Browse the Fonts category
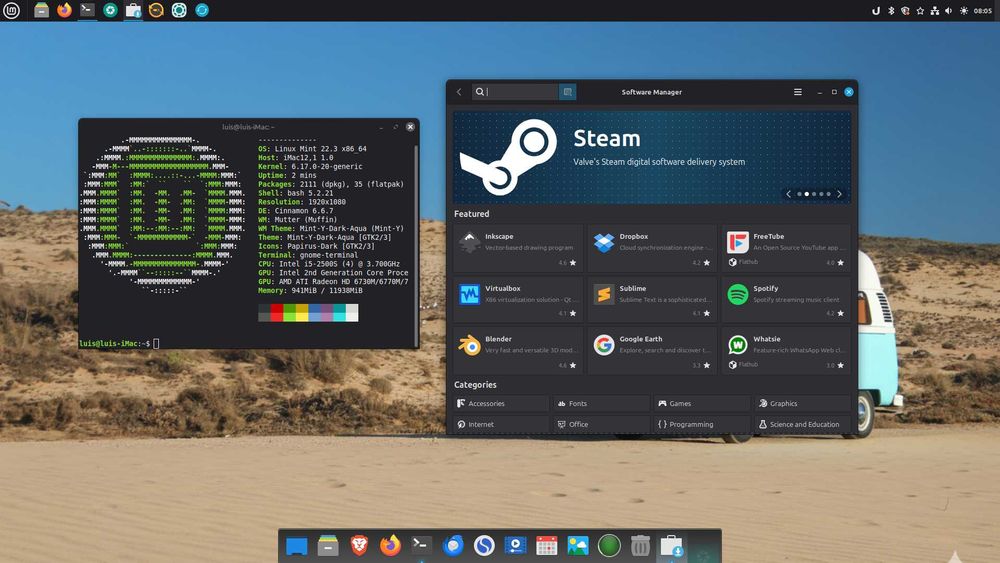 (601, 404)
